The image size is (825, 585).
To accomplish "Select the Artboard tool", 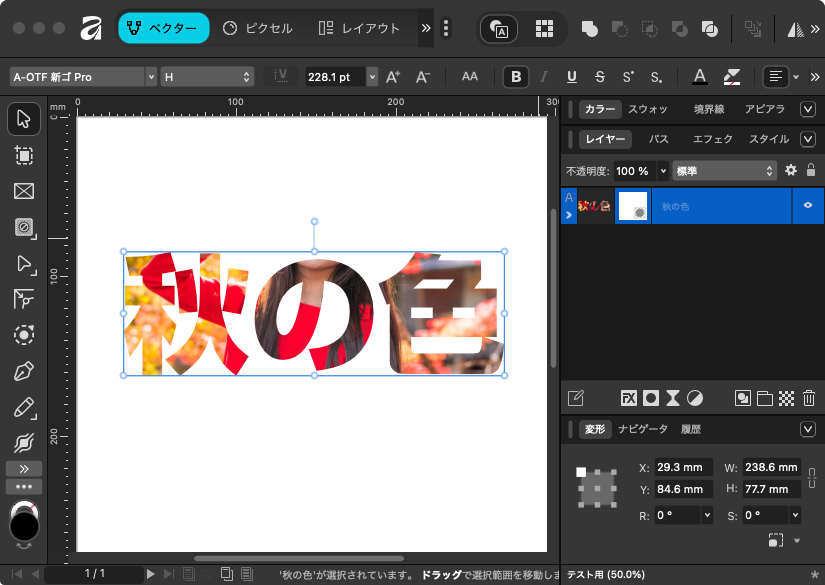I will click(x=24, y=156).
